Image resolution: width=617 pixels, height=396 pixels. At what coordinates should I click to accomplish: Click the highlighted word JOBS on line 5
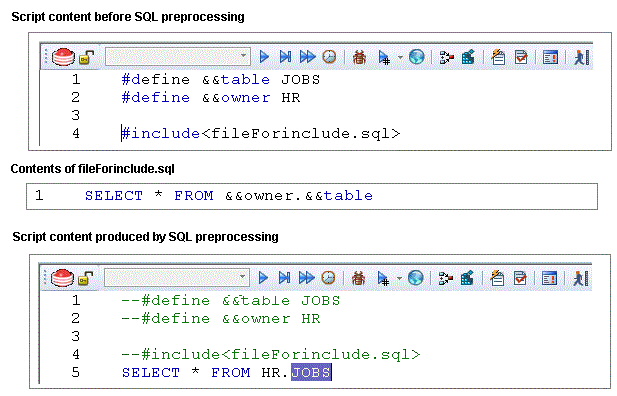click(x=311, y=372)
